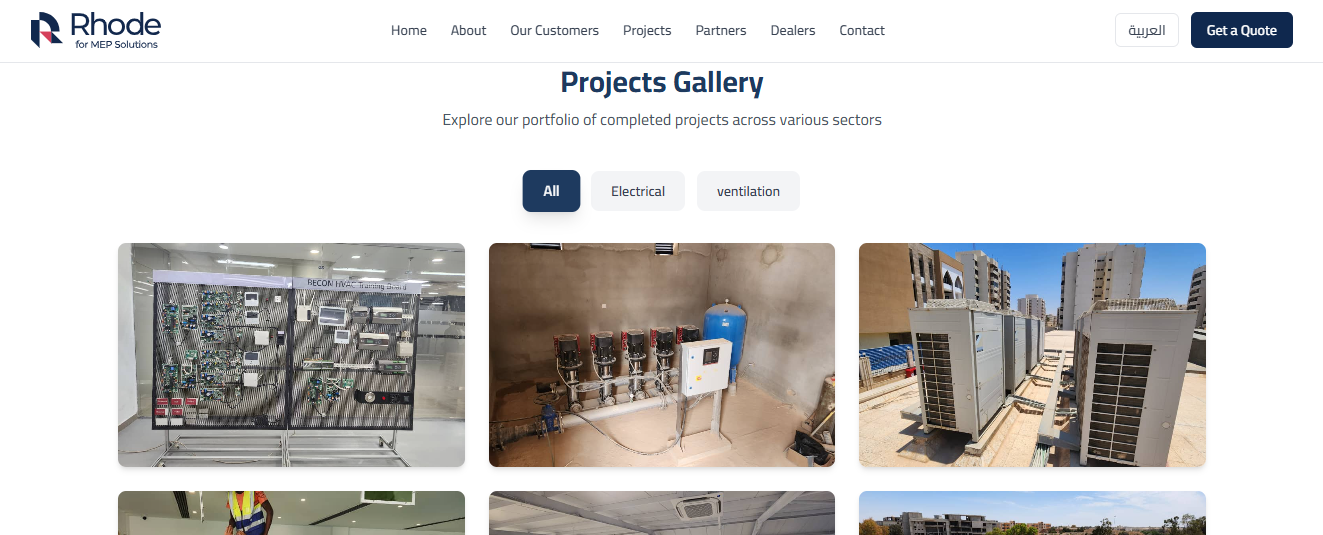Click the Rhode for MEP Solutions text
Screen dimensions: 1323x535
click(115, 31)
